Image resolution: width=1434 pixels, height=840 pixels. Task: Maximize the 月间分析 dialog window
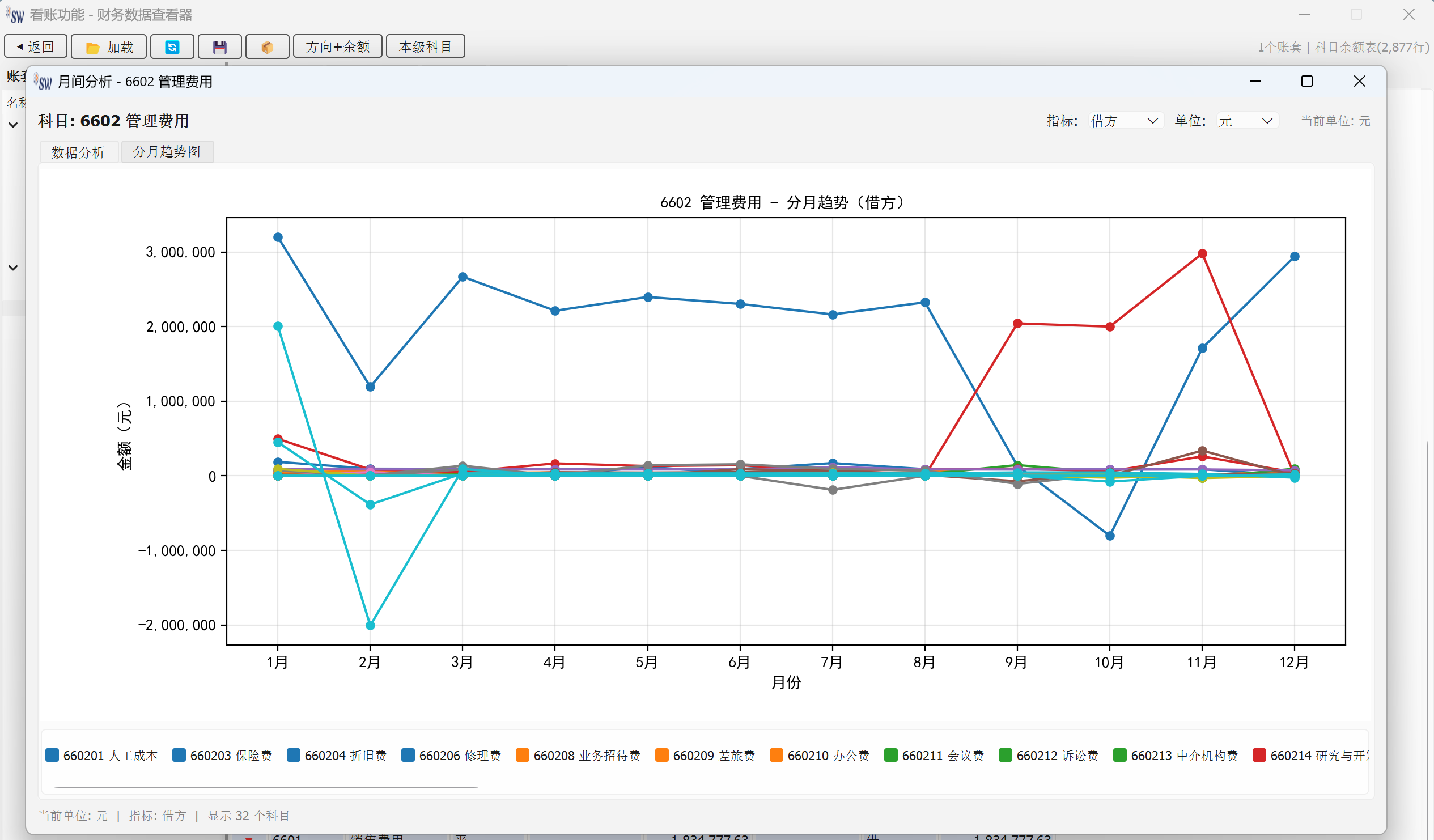(x=1306, y=82)
